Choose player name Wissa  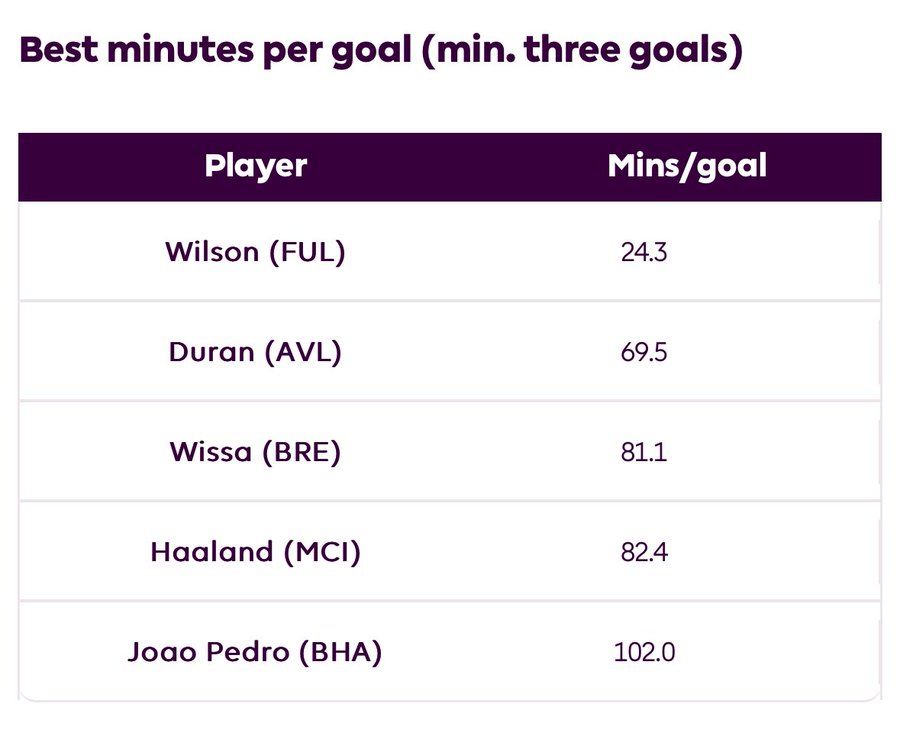pos(211,452)
